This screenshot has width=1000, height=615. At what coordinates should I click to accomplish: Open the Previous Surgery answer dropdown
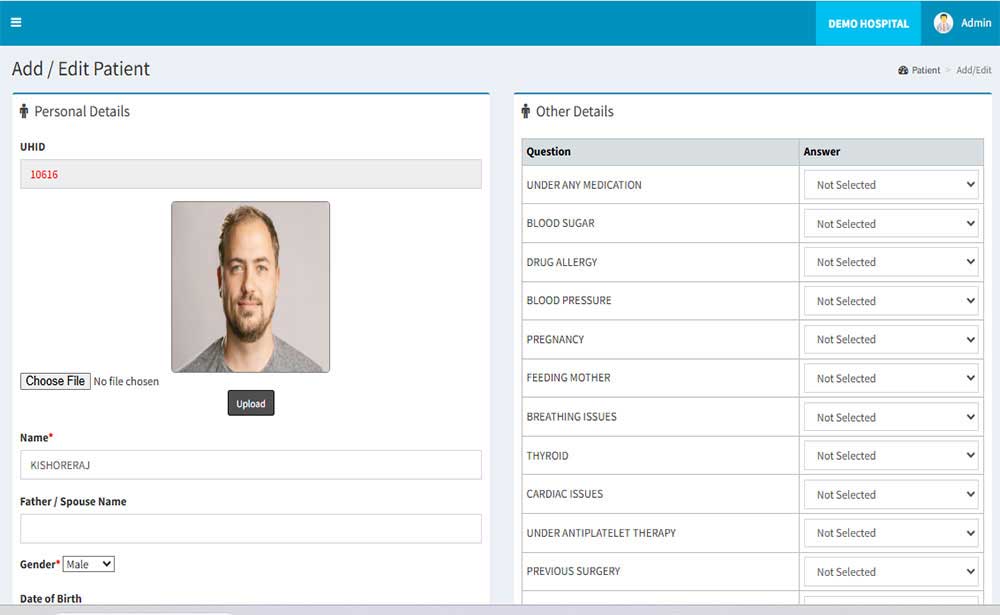(891, 572)
